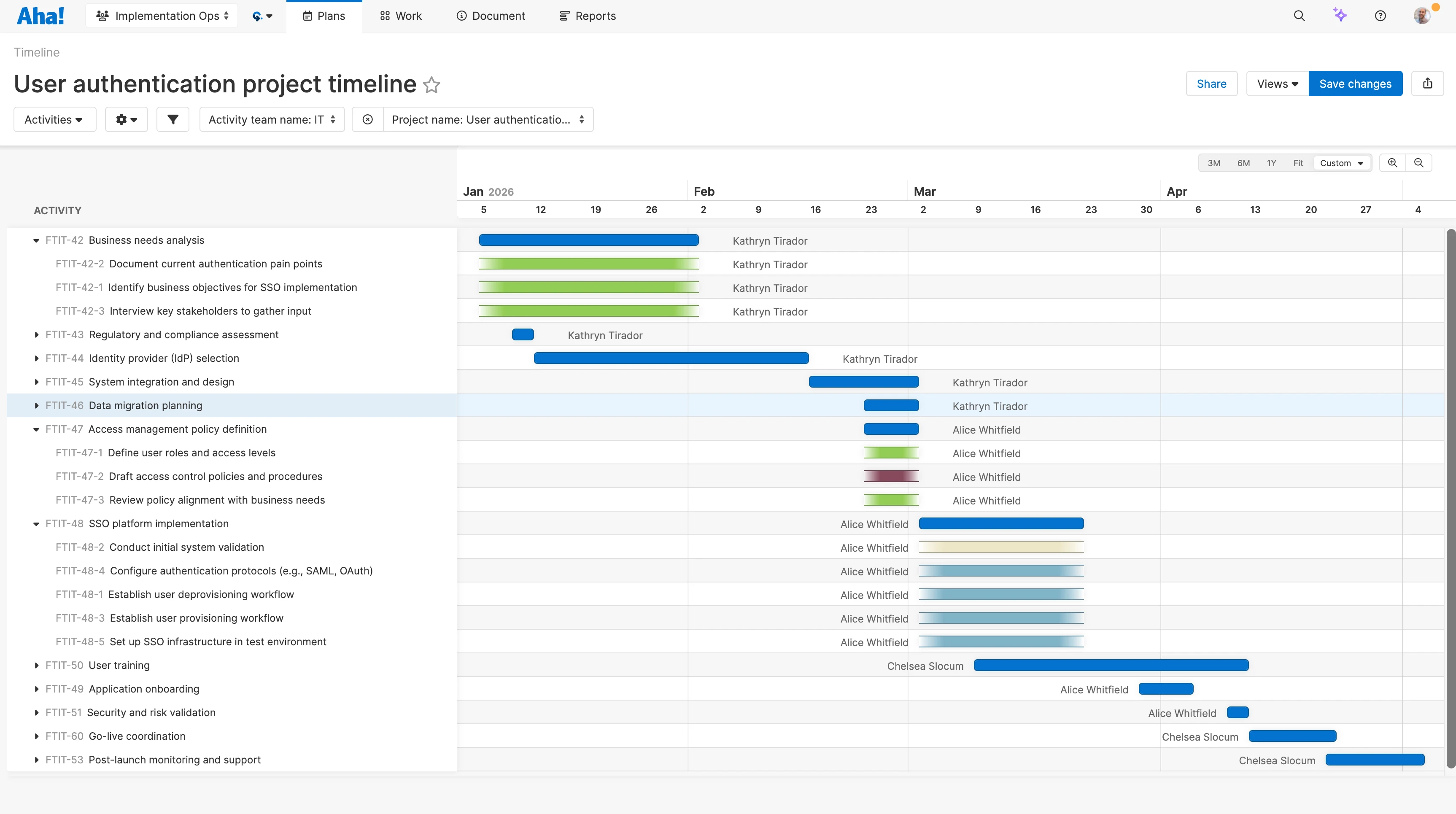
Task: Zoom out using the minus magnifier icon
Action: click(1419, 163)
